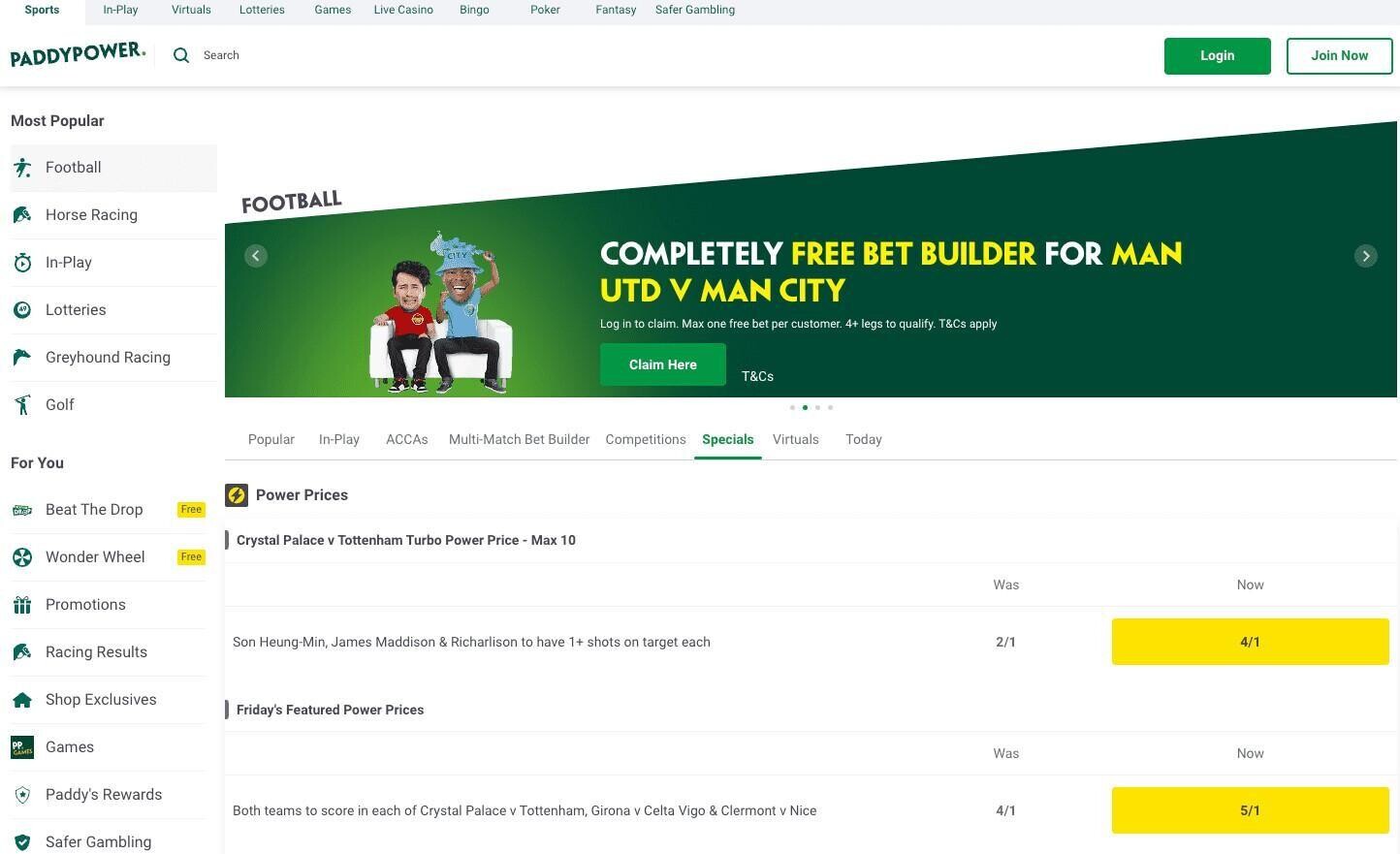The width and height of the screenshot is (1400, 854).
Task: Open the T&Cs link on banner
Action: [x=757, y=377]
